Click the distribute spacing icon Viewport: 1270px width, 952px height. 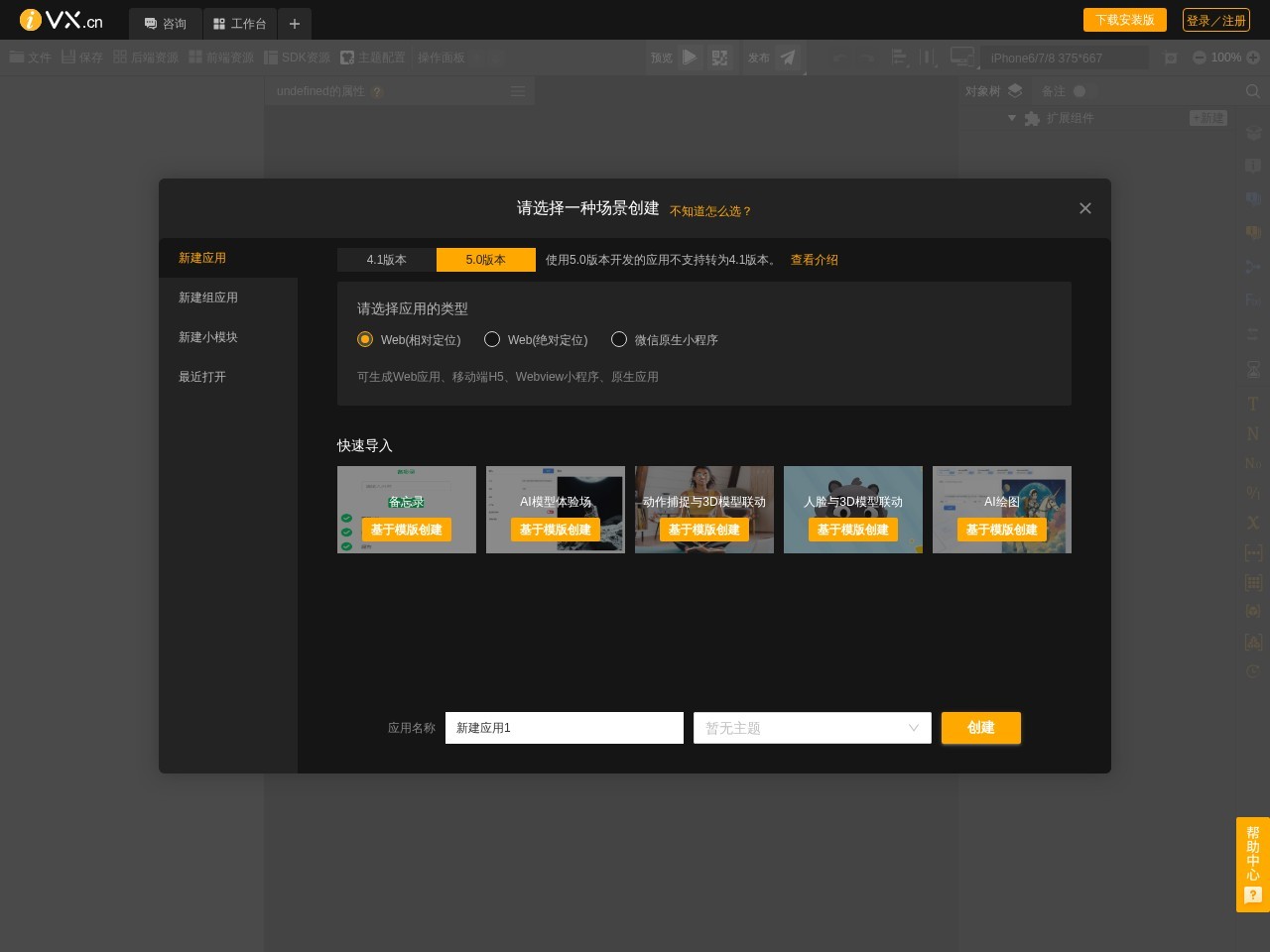tap(929, 58)
